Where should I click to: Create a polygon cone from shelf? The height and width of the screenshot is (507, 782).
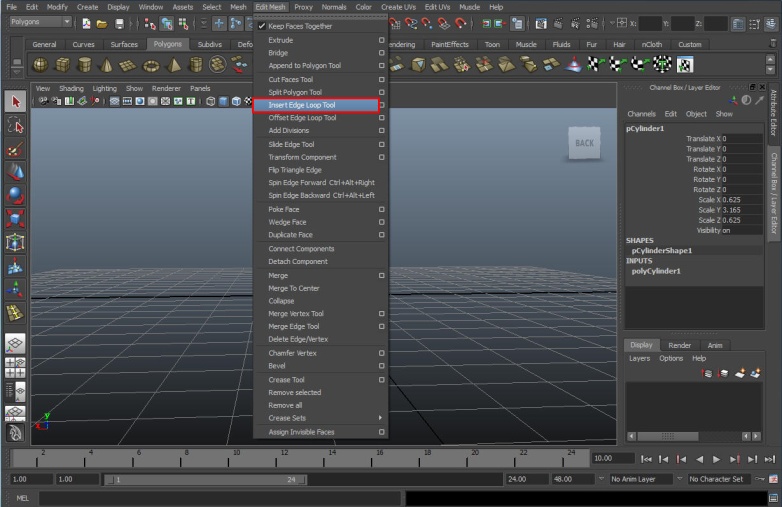[106, 65]
